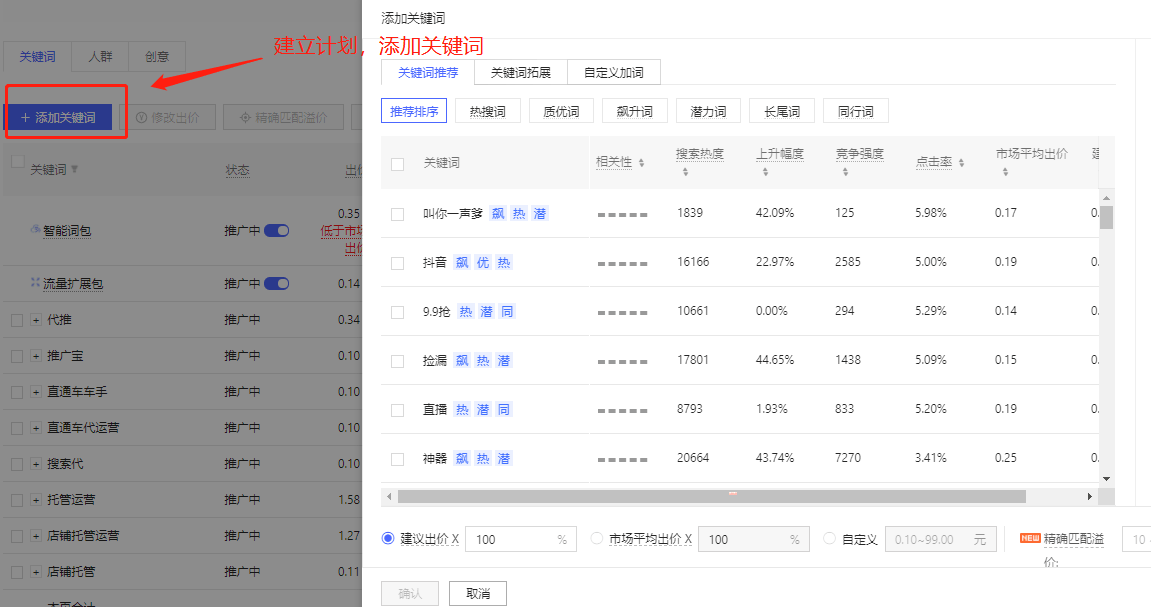Open the 关键词 column filter dropdown
1151x607 pixels.
(x=74, y=170)
